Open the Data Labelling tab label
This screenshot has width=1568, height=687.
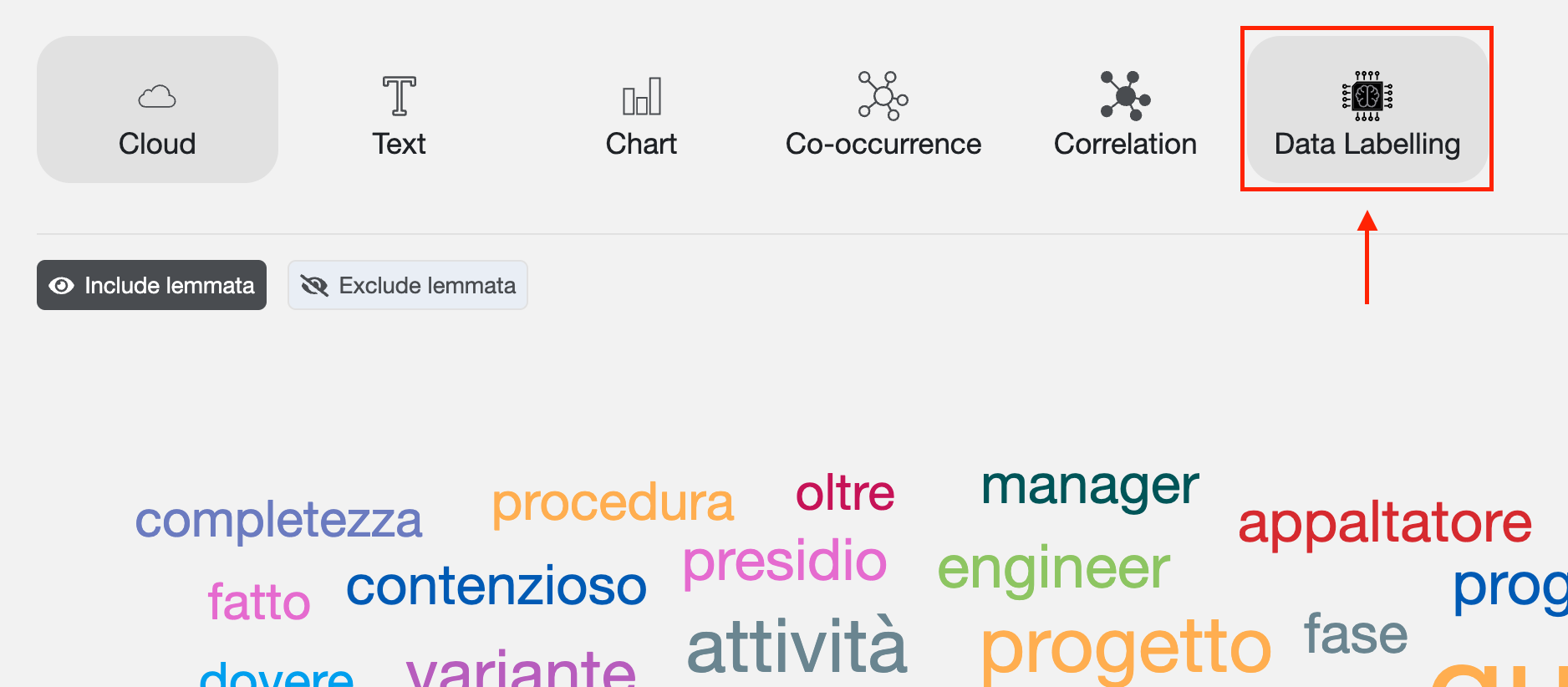1367,145
